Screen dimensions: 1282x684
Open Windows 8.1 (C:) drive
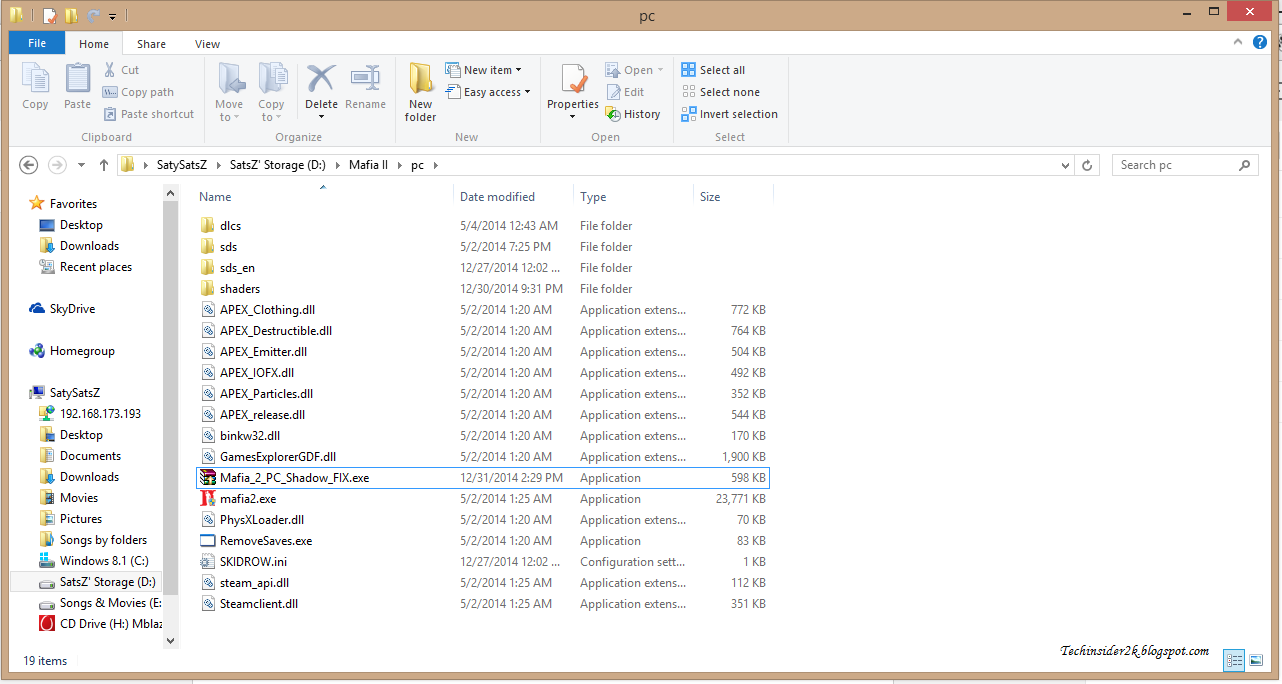click(x=104, y=561)
